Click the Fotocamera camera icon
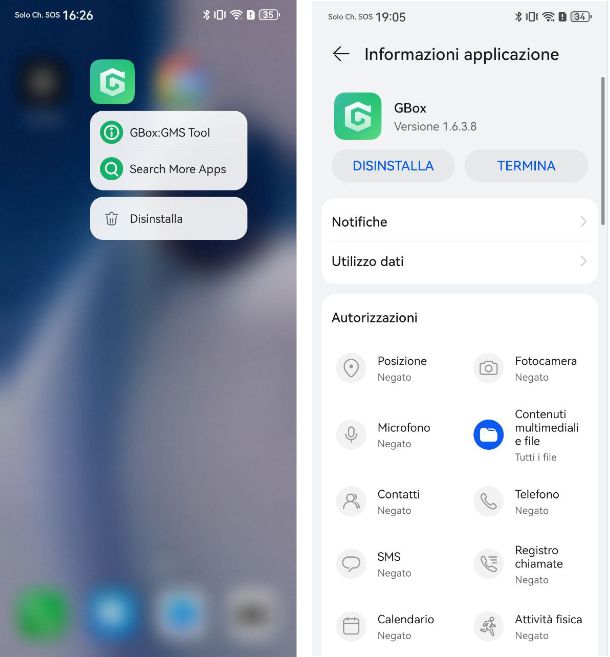The width and height of the screenshot is (610, 657). point(489,368)
